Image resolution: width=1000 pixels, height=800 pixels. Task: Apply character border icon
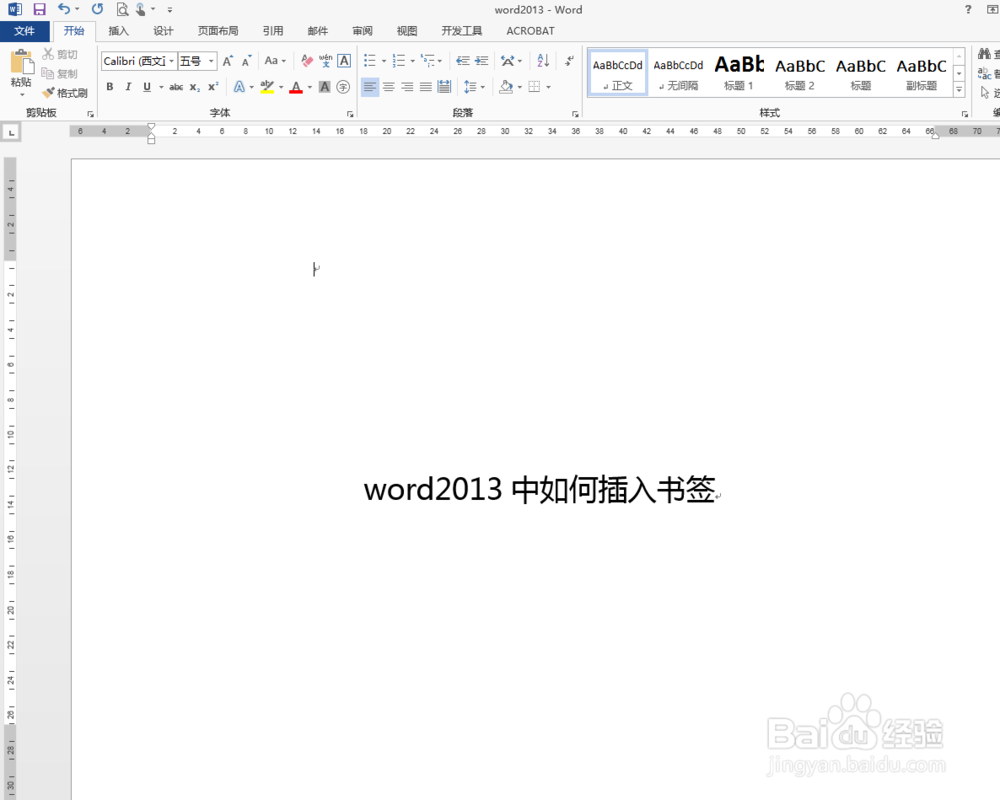click(x=344, y=61)
